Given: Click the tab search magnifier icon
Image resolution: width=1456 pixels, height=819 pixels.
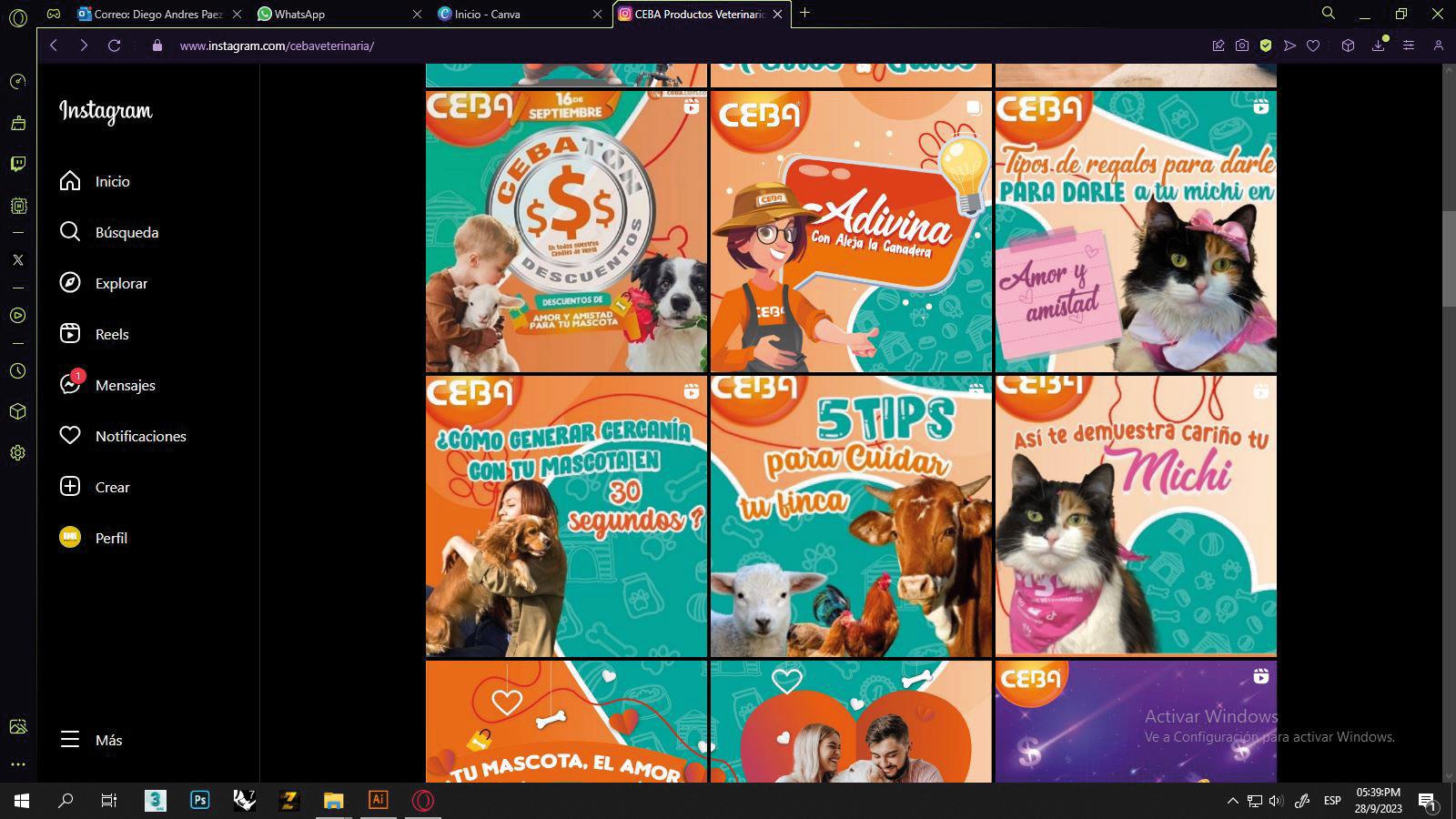Looking at the screenshot, I should pos(1329,14).
